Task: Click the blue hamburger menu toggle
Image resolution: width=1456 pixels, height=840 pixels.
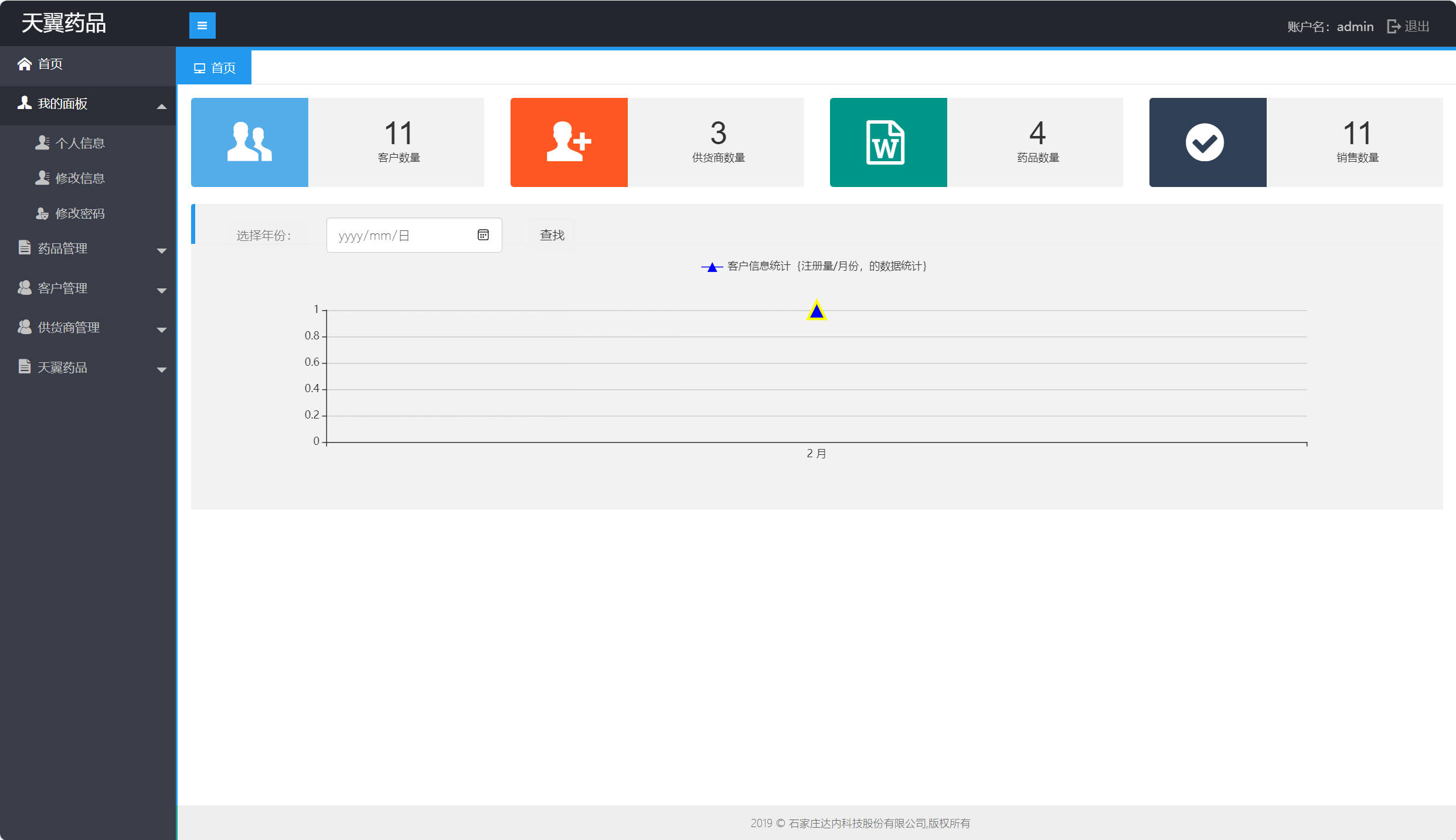Action: point(202,25)
